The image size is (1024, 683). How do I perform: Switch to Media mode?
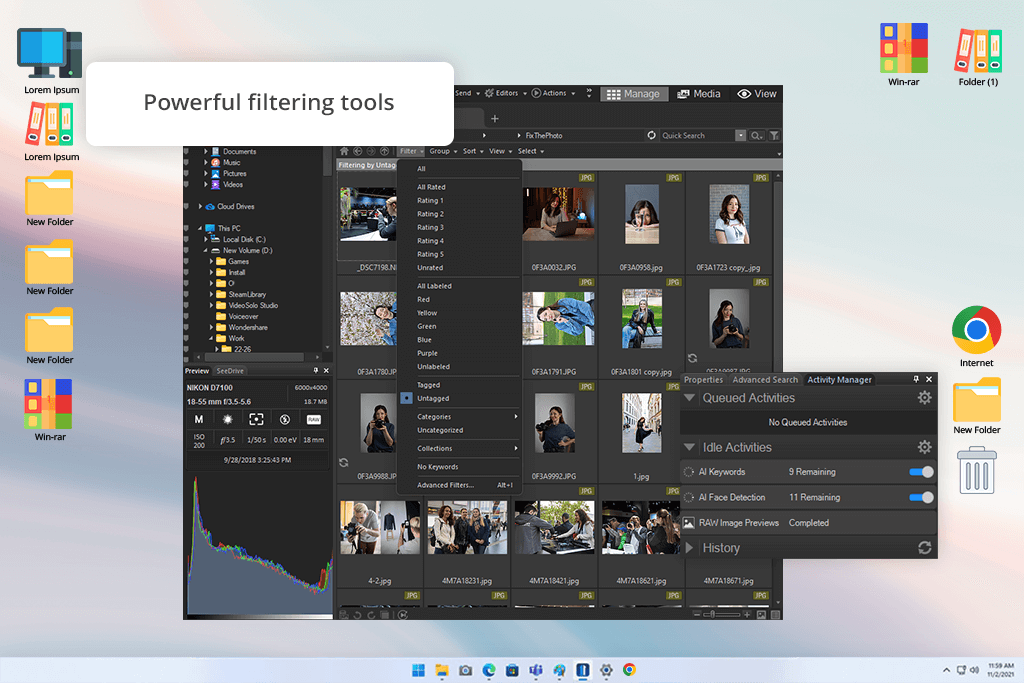[x=699, y=94]
